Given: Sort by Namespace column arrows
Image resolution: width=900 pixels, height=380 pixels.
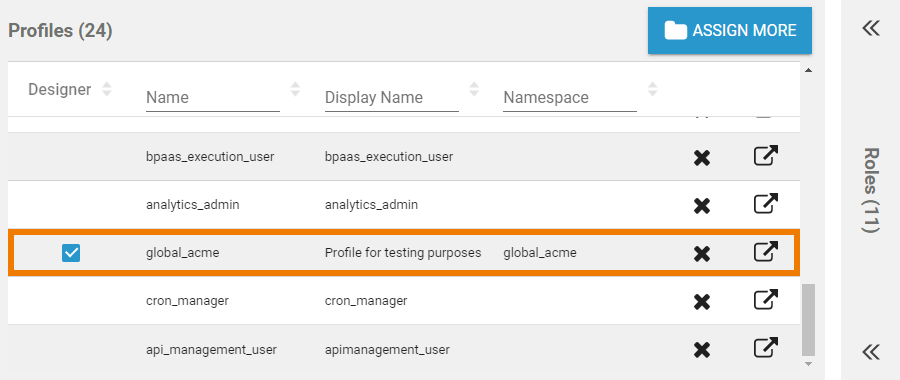Looking at the screenshot, I should coord(653,89).
